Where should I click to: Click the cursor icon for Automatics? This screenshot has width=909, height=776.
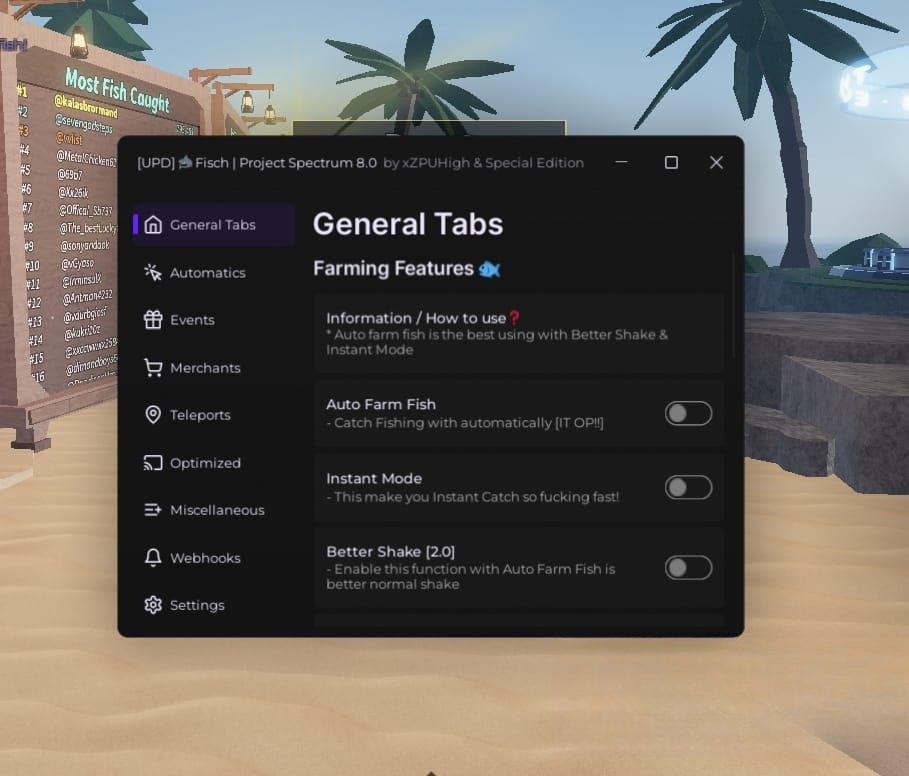click(x=153, y=273)
